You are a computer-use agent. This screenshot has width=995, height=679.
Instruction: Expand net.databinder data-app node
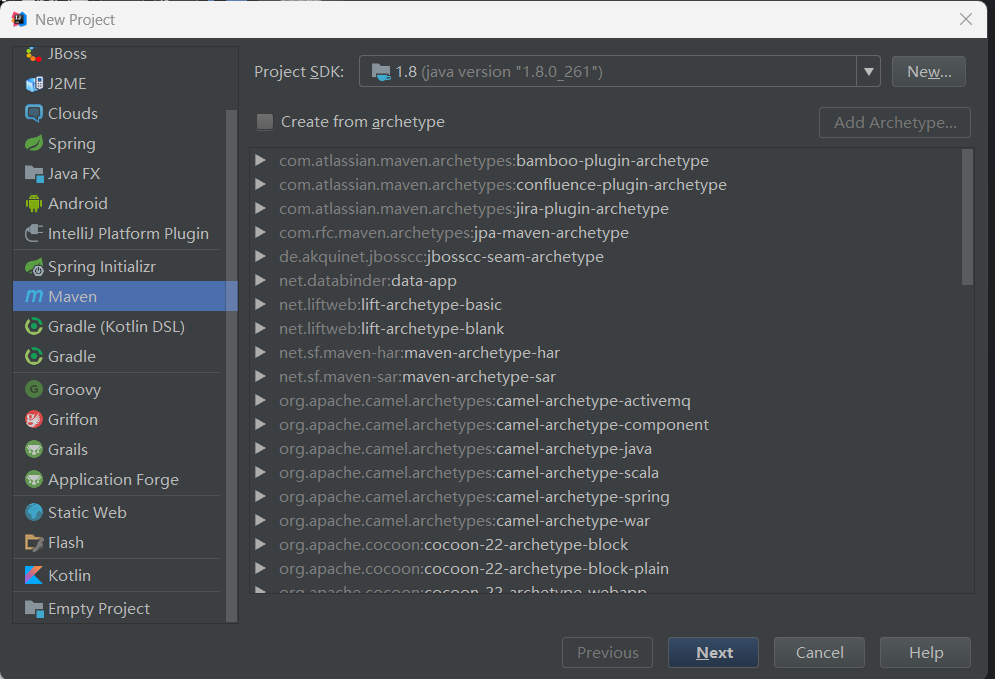tap(260, 280)
